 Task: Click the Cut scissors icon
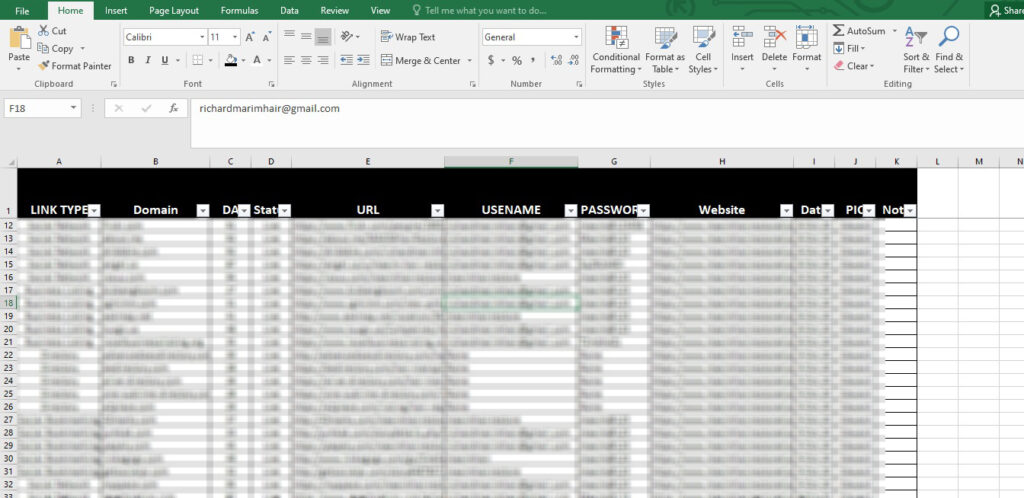(44, 31)
